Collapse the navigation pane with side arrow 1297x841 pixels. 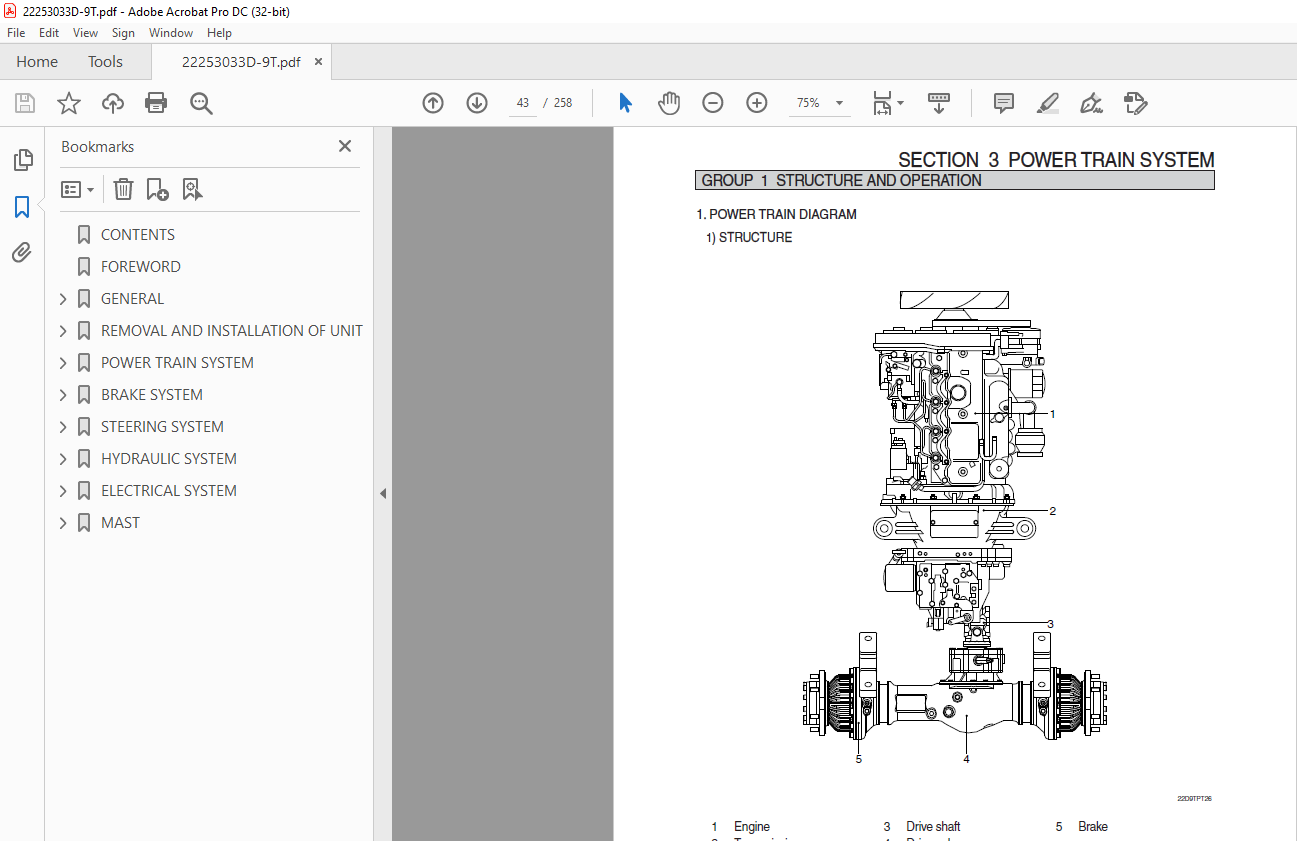[x=383, y=493]
